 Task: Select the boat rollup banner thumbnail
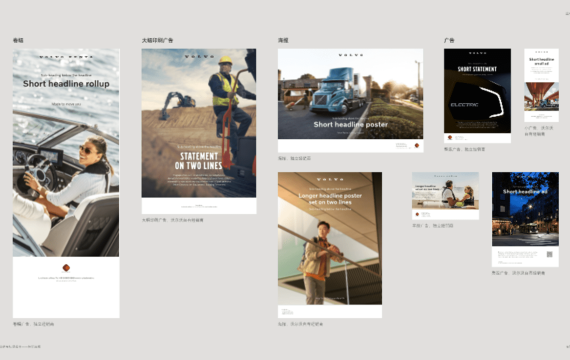click(x=66, y=183)
